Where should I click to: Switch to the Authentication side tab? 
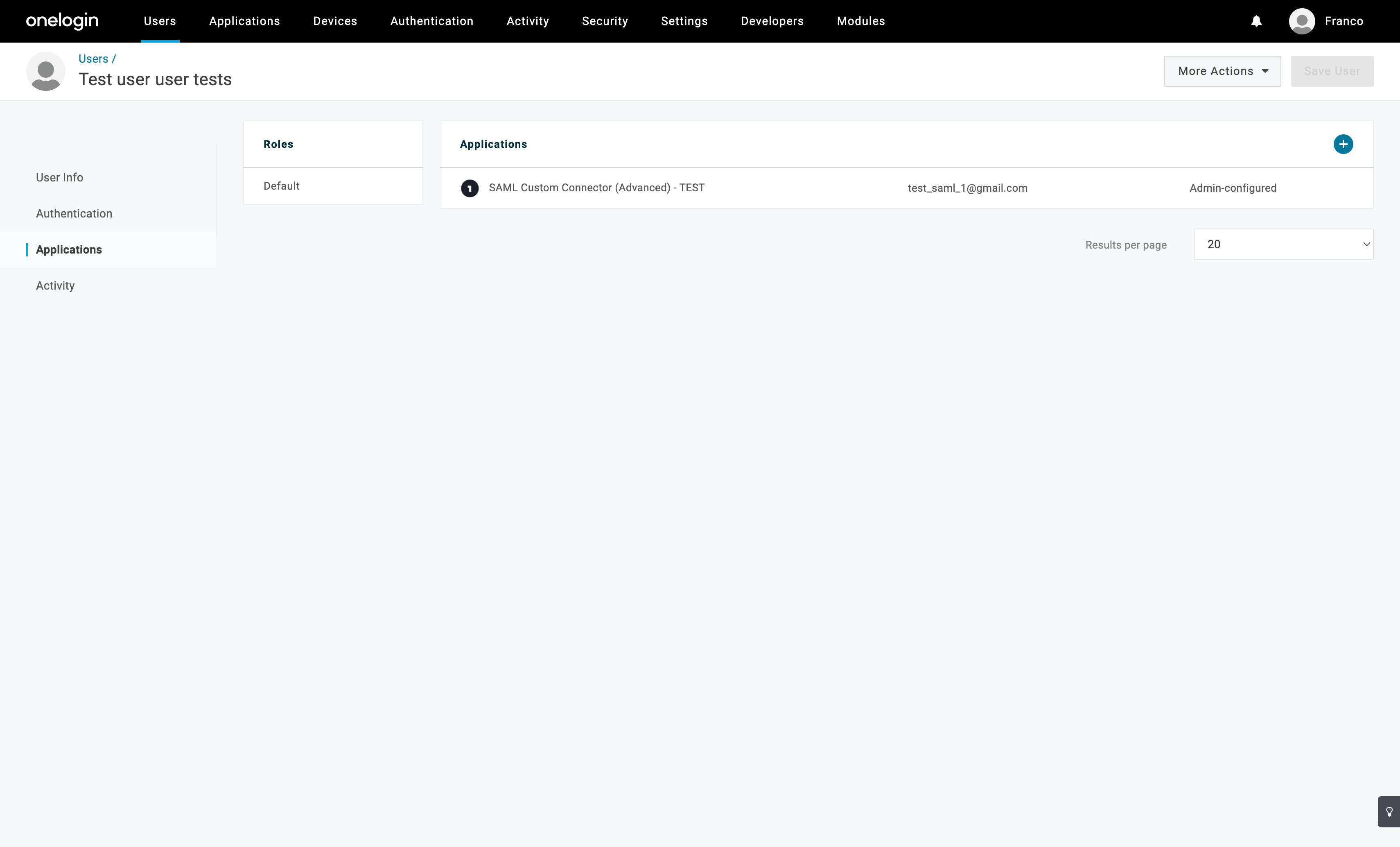coord(74,214)
